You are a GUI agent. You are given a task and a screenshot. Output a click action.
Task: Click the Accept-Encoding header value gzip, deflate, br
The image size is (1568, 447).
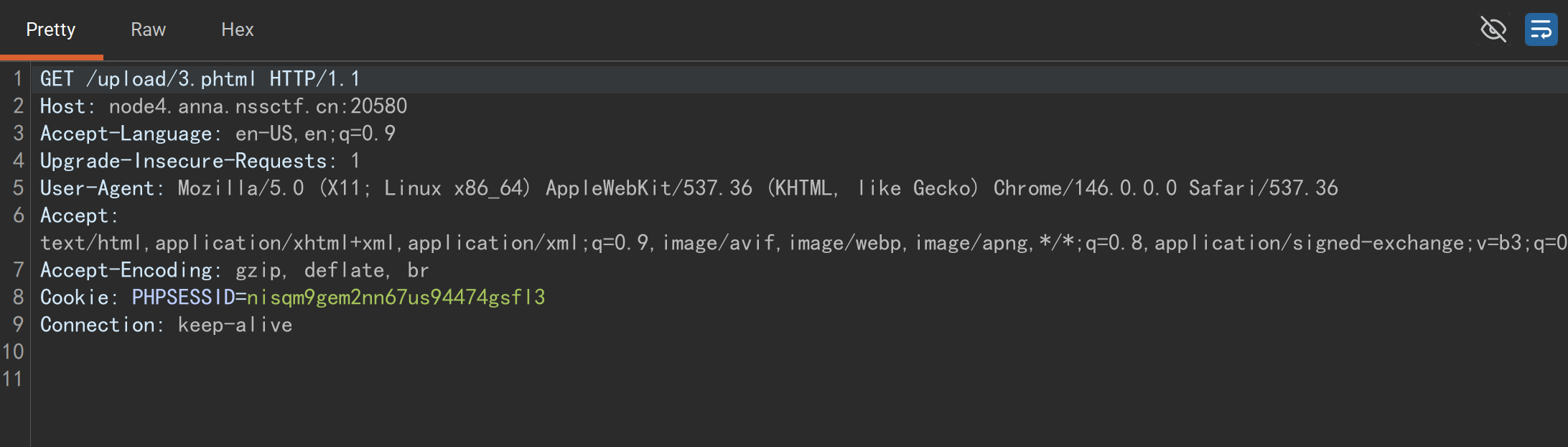332,270
